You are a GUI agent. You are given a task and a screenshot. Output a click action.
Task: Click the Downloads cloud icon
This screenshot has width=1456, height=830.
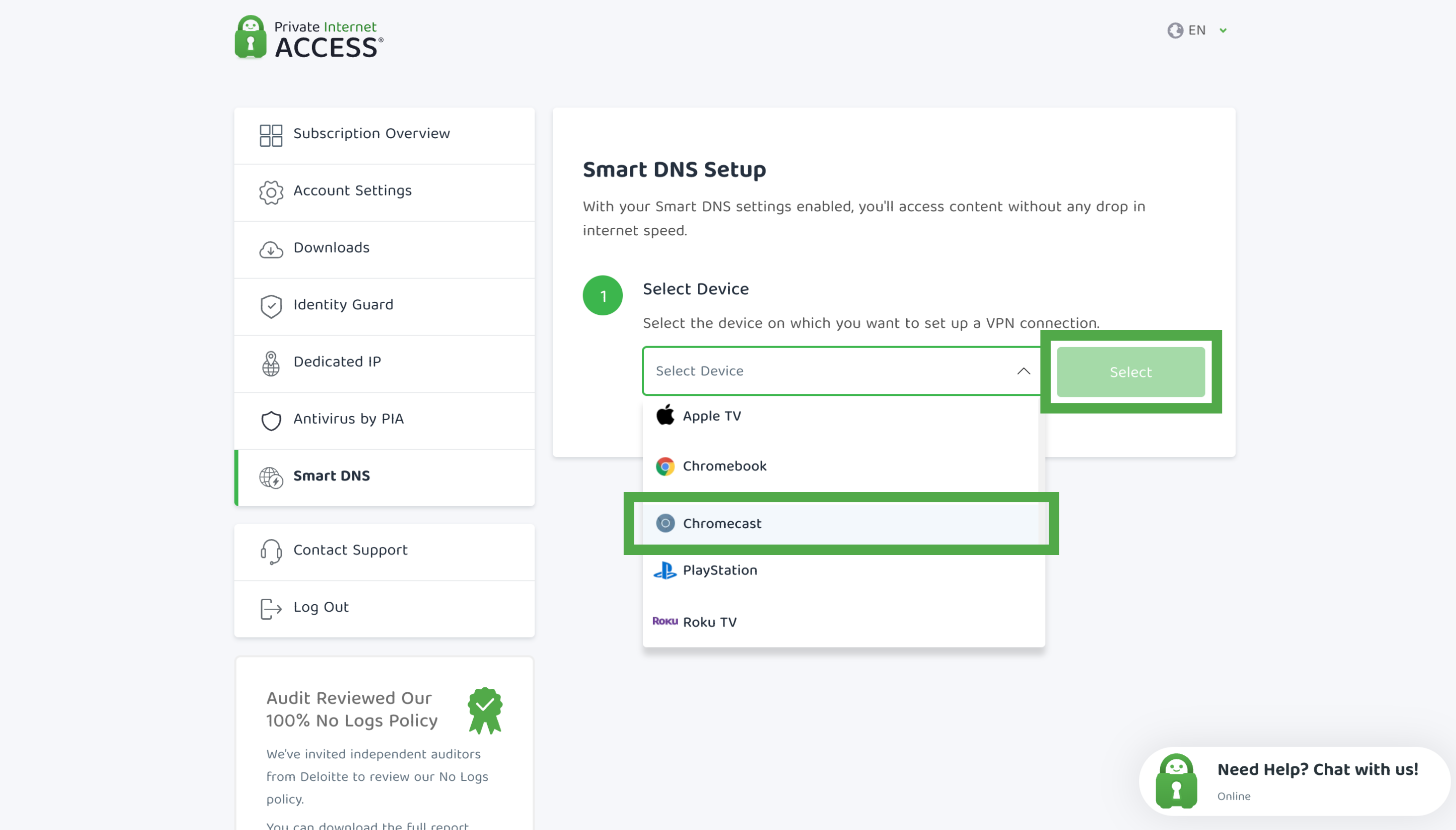(x=270, y=250)
